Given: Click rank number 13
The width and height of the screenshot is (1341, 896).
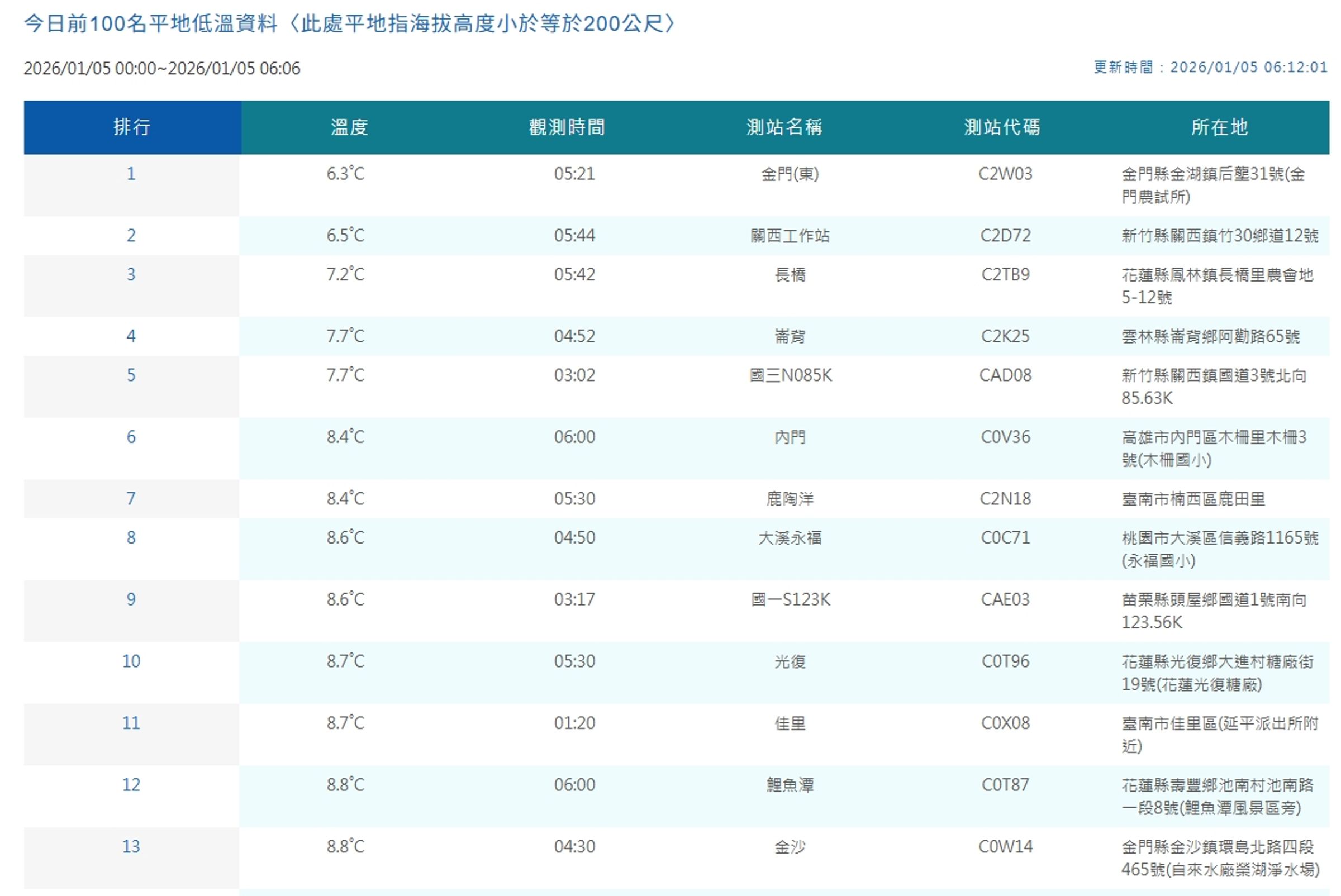Looking at the screenshot, I should (131, 847).
